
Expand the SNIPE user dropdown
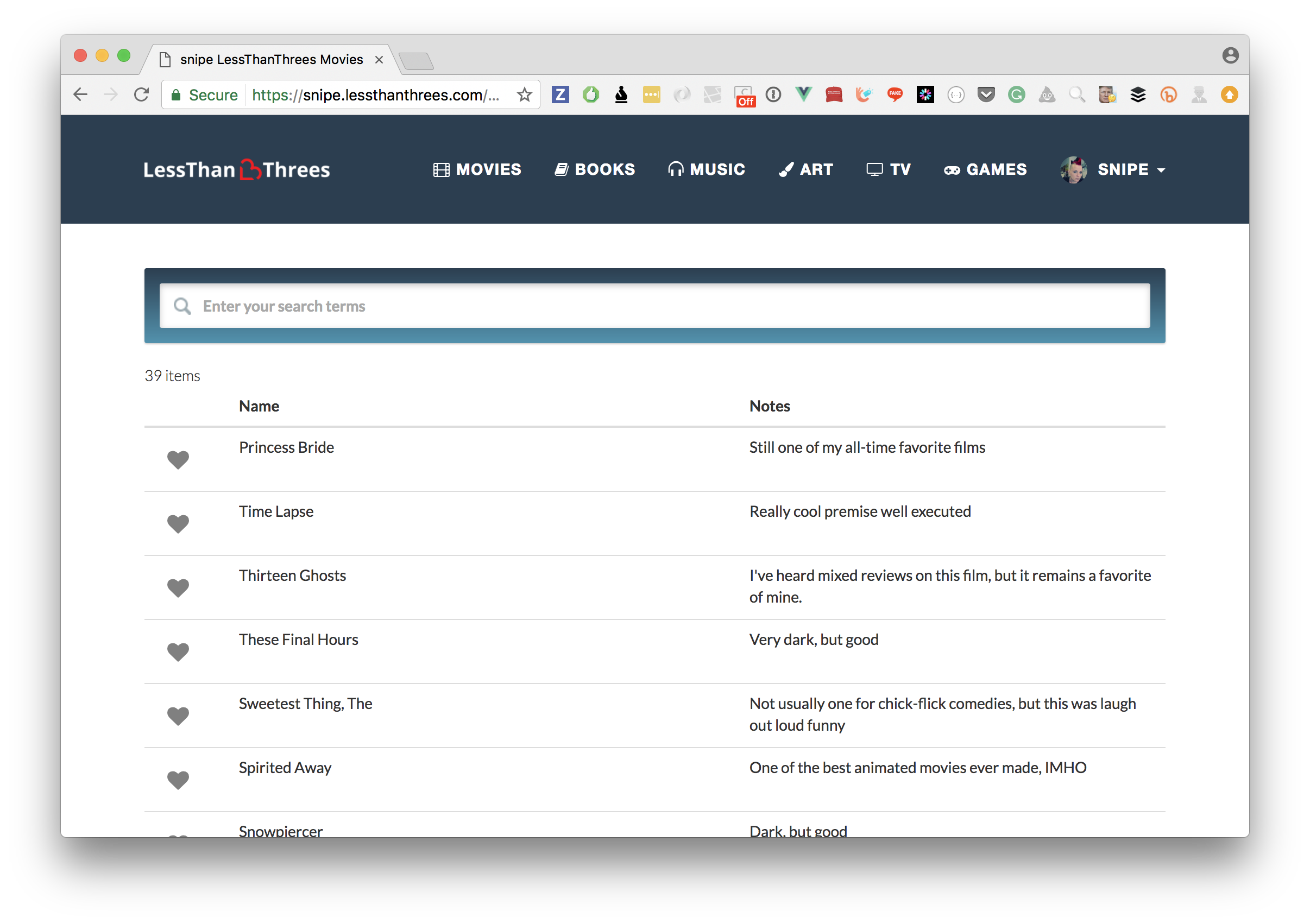coord(1113,170)
